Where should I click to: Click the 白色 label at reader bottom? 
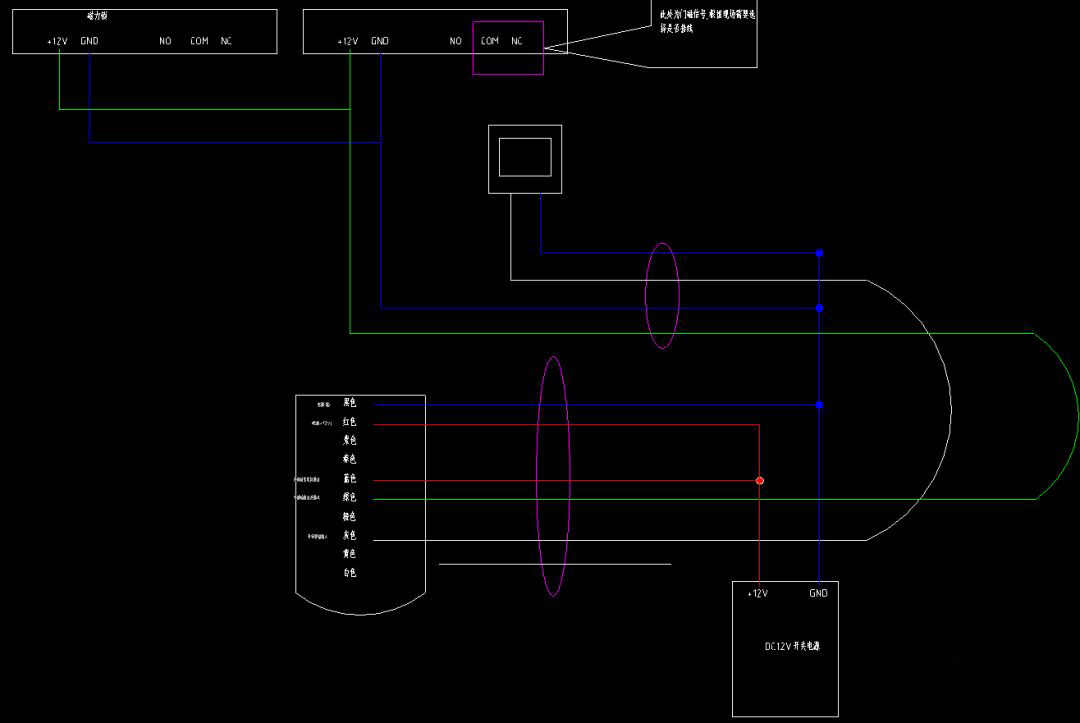pyautogui.click(x=349, y=573)
